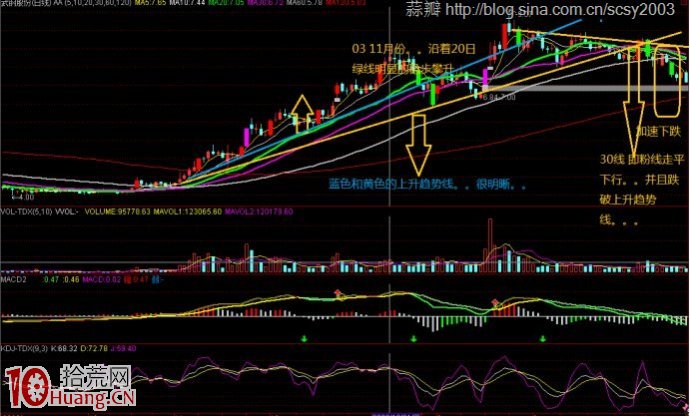Click the tall red volume spike bar
Viewport: 690px width, 417px height.
pos(490,245)
